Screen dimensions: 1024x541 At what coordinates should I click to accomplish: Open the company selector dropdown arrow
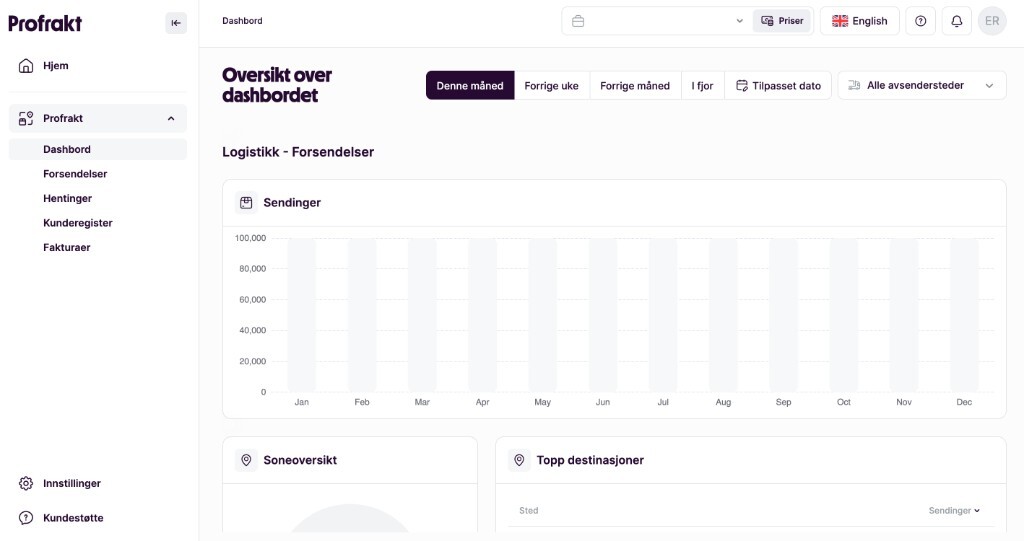(x=739, y=21)
